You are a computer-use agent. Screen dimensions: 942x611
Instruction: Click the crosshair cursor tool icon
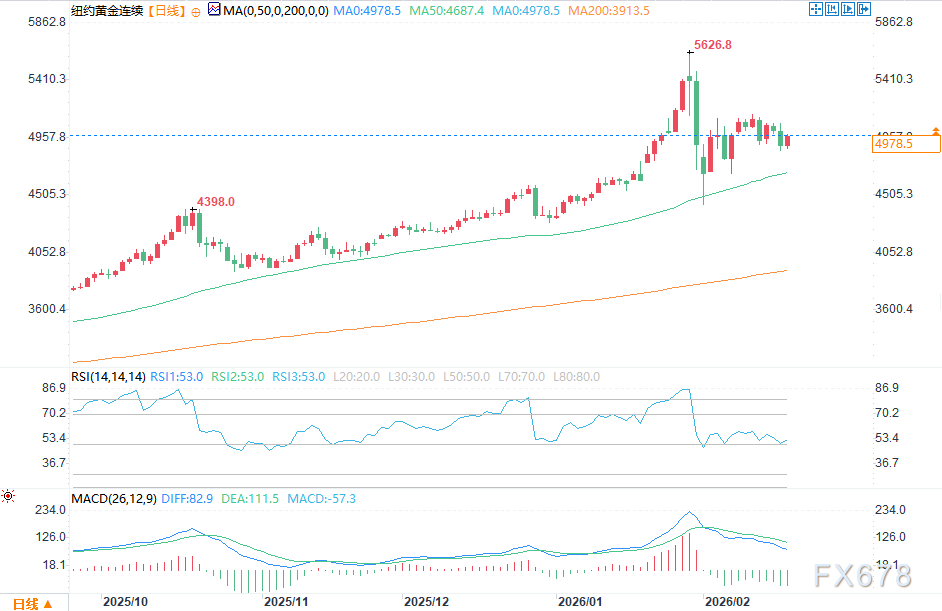(815, 9)
